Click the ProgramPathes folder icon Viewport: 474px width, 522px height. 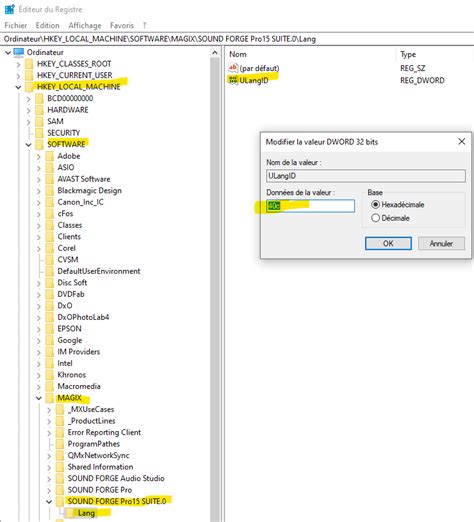60,444
